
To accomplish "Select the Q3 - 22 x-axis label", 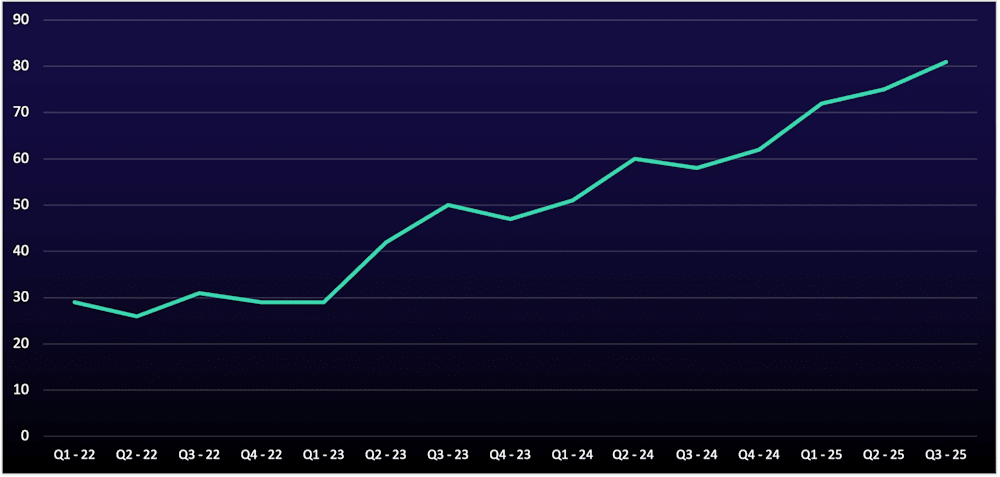I will (x=199, y=455).
